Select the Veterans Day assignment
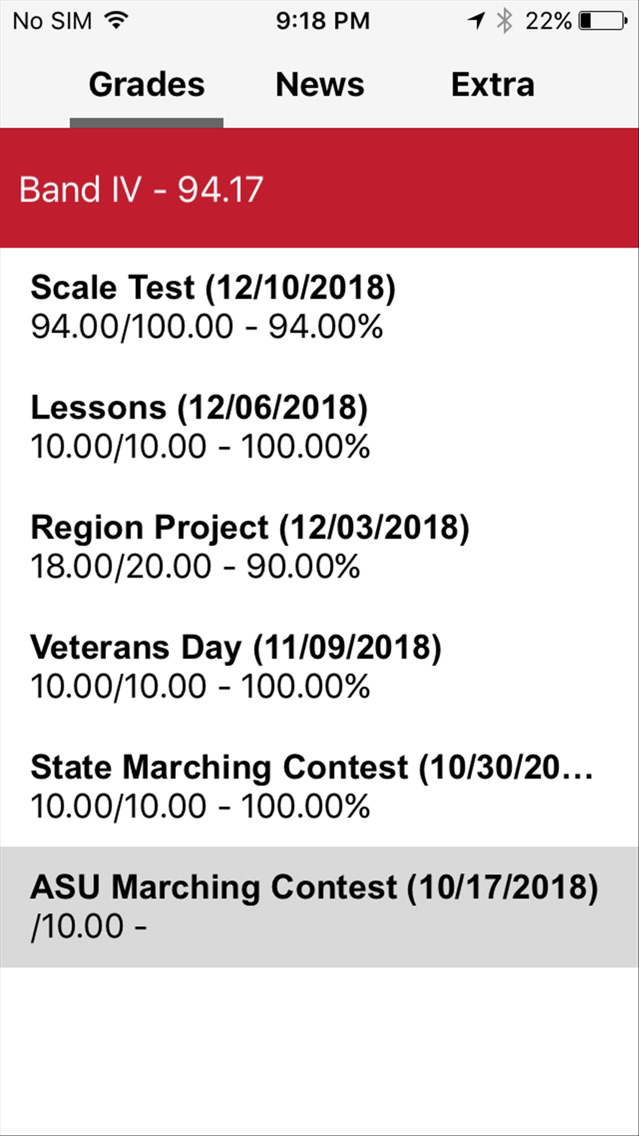The image size is (639, 1136). click(320, 667)
